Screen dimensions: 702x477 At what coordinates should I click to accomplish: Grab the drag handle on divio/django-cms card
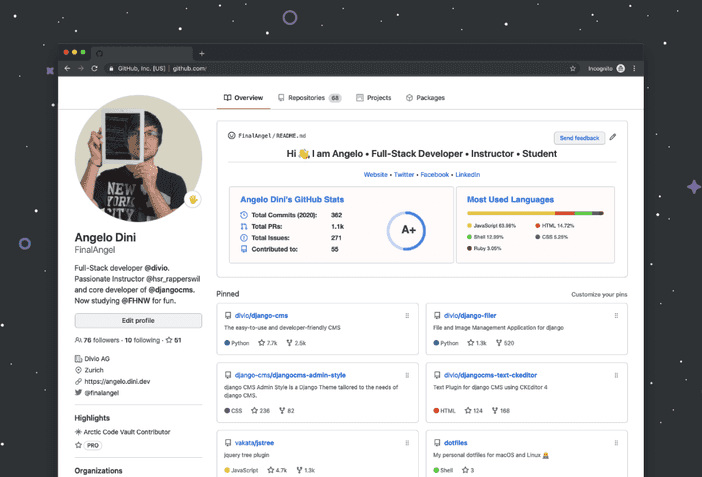tap(407, 316)
